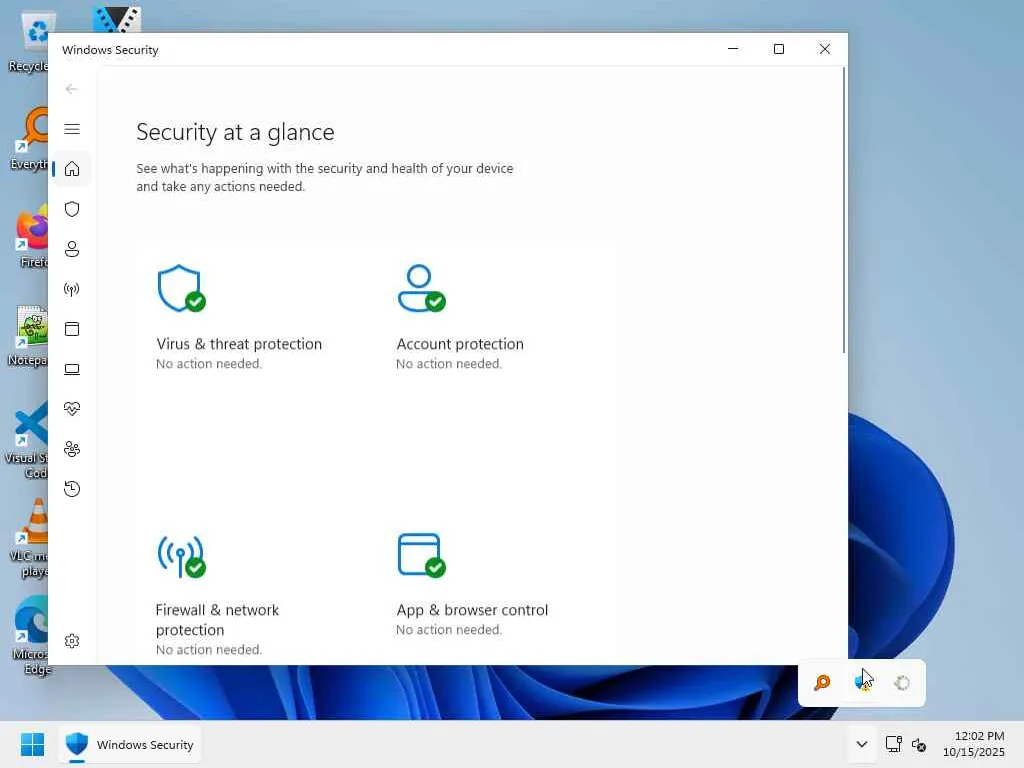Click the Everything search tray icon
This screenshot has width=1024, height=768.
click(822, 683)
